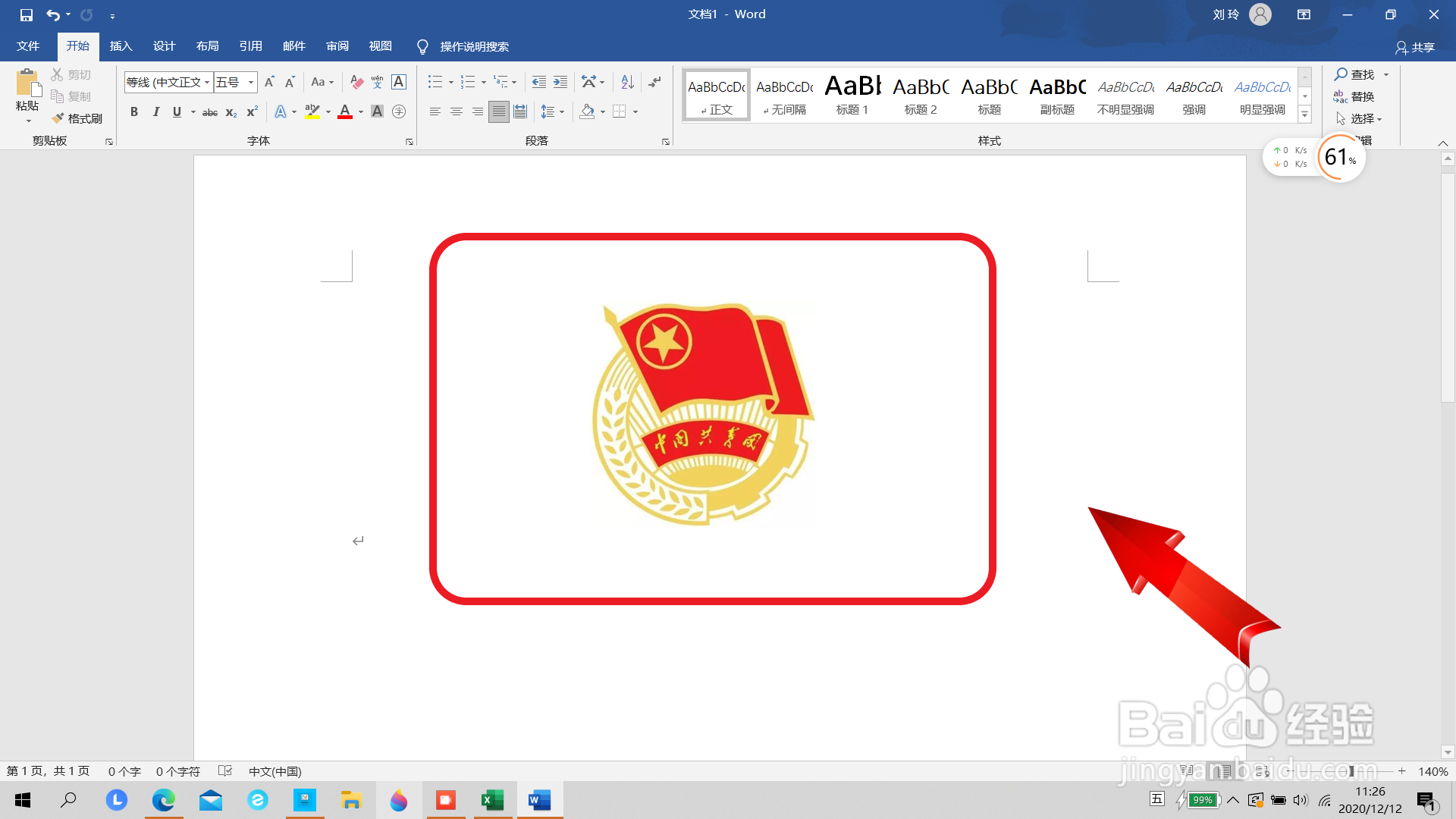Click the Save icon in quick access toolbar
The height and width of the screenshot is (819, 1456).
pyautogui.click(x=27, y=14)
